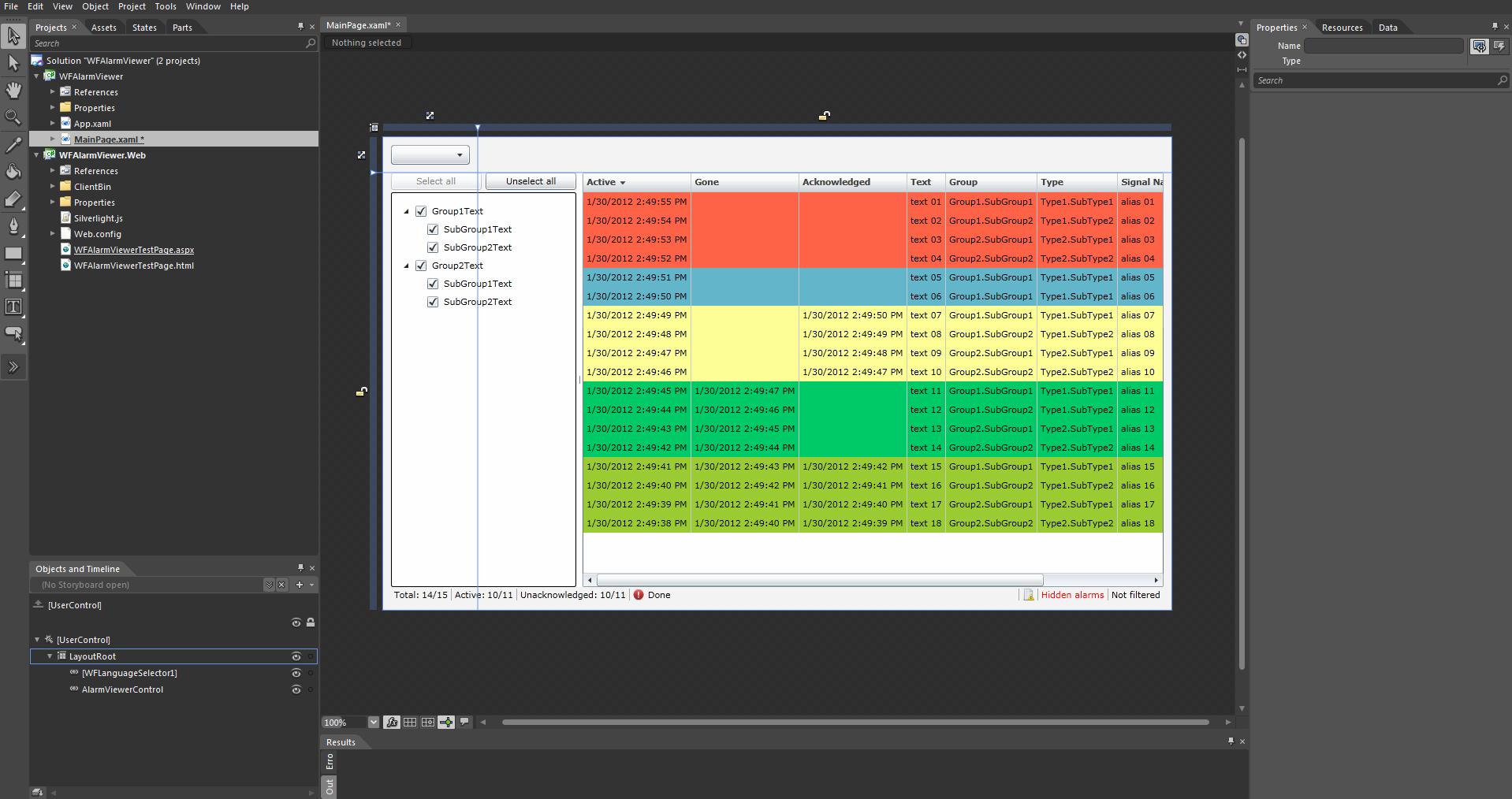Uncheck the Group2Text checkbox

point(421,266)
